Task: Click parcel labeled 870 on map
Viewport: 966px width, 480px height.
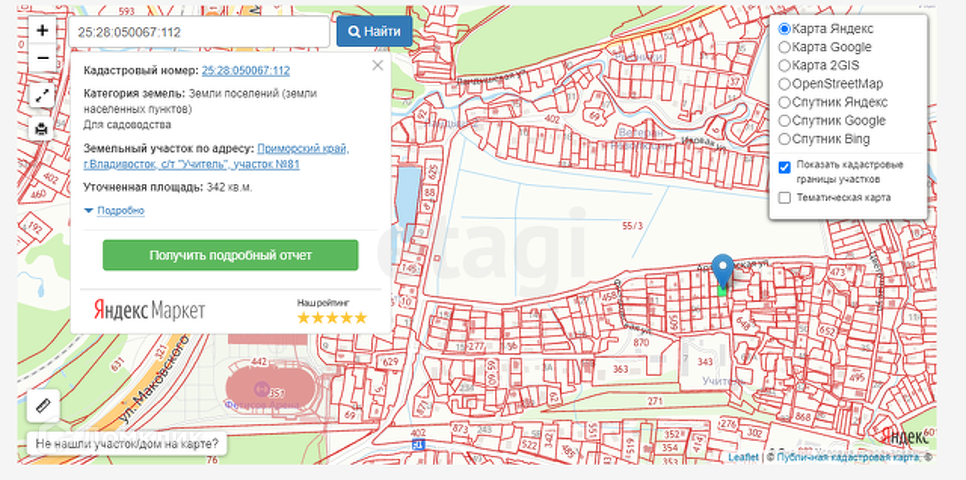Action: pyautogui.click(x=641, y=342)
